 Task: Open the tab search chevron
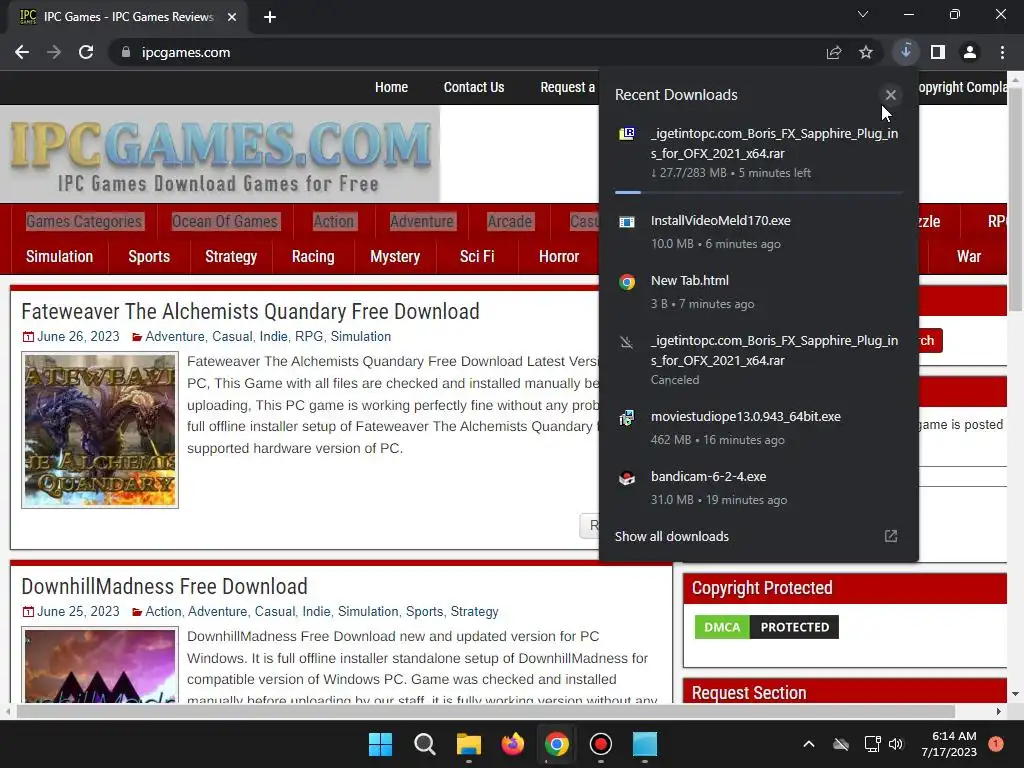coord(863,14)
